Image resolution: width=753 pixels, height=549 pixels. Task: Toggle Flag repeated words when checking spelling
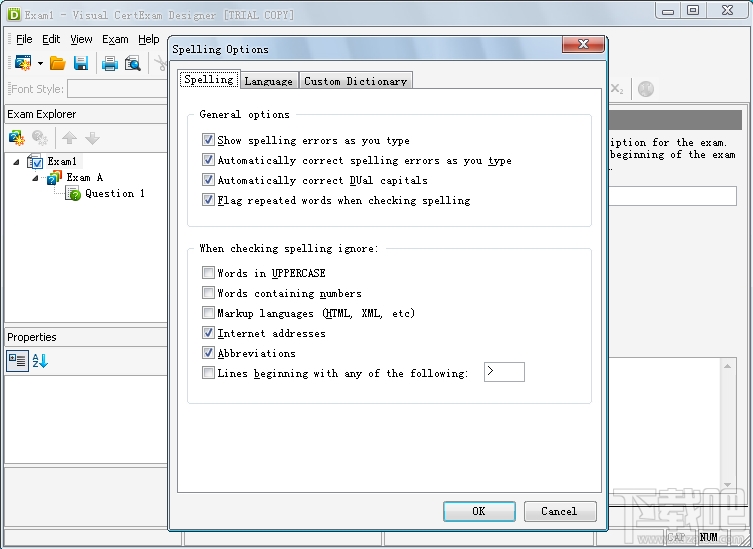pyautogui.click(x=208, y=199)
